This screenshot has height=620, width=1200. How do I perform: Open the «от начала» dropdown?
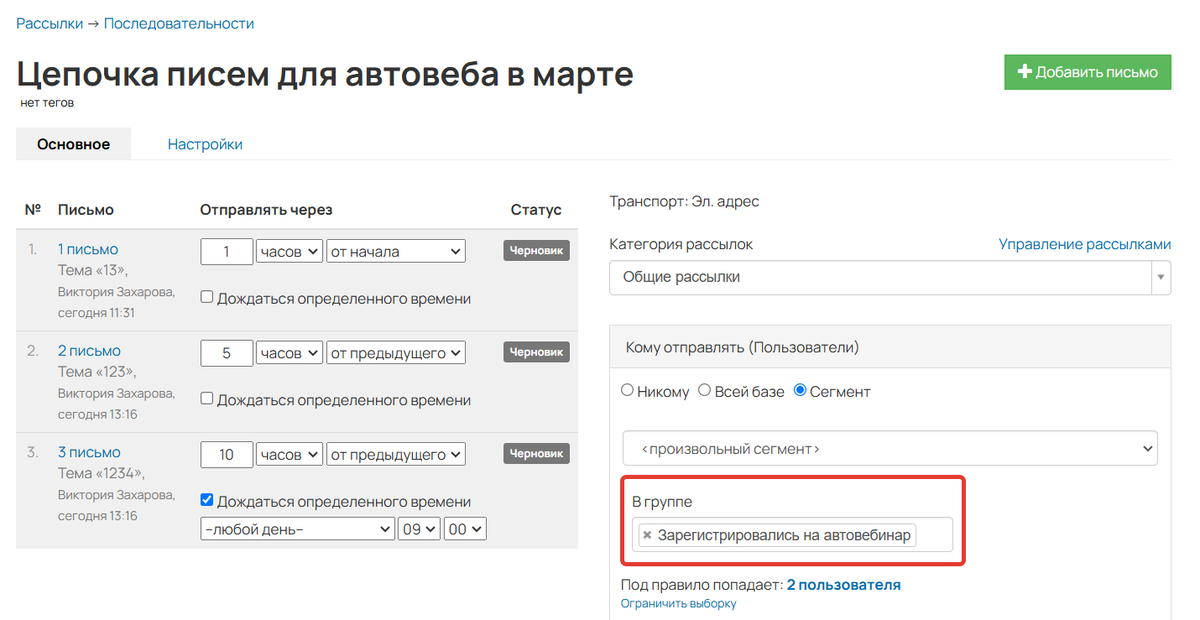[x=397, y=251]
